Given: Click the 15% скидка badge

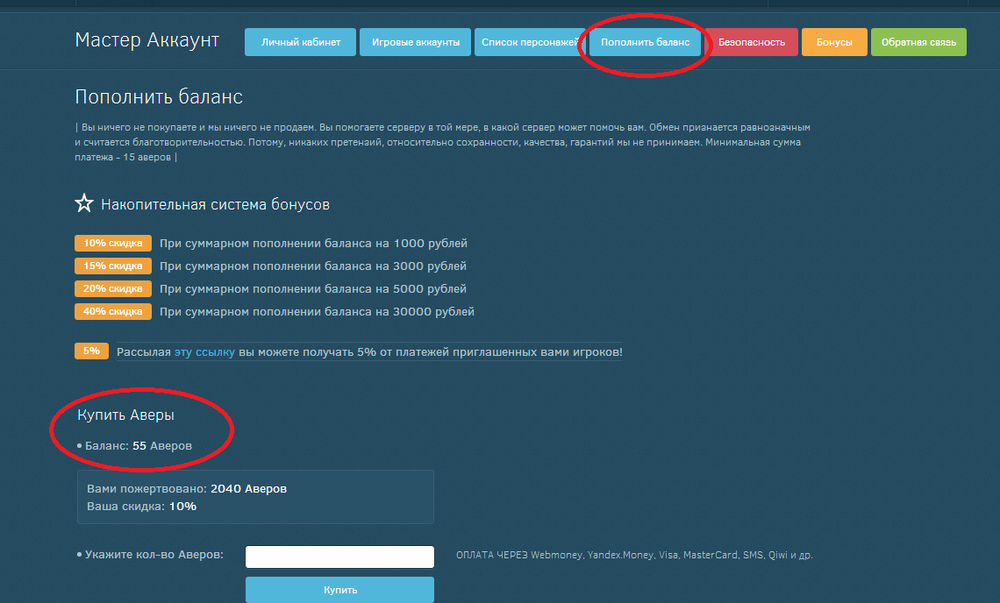Looking at the screenshot, I should [x=112, y=266].
